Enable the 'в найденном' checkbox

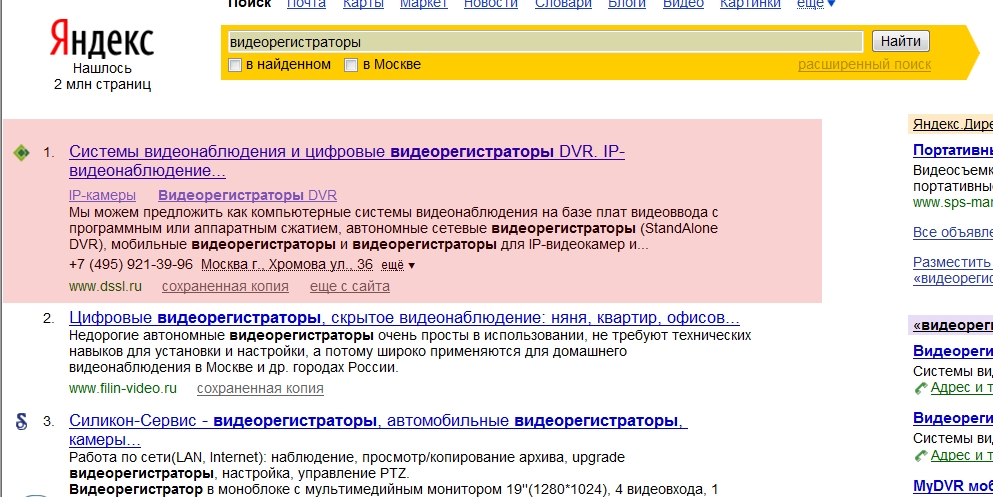click(235, 65)
